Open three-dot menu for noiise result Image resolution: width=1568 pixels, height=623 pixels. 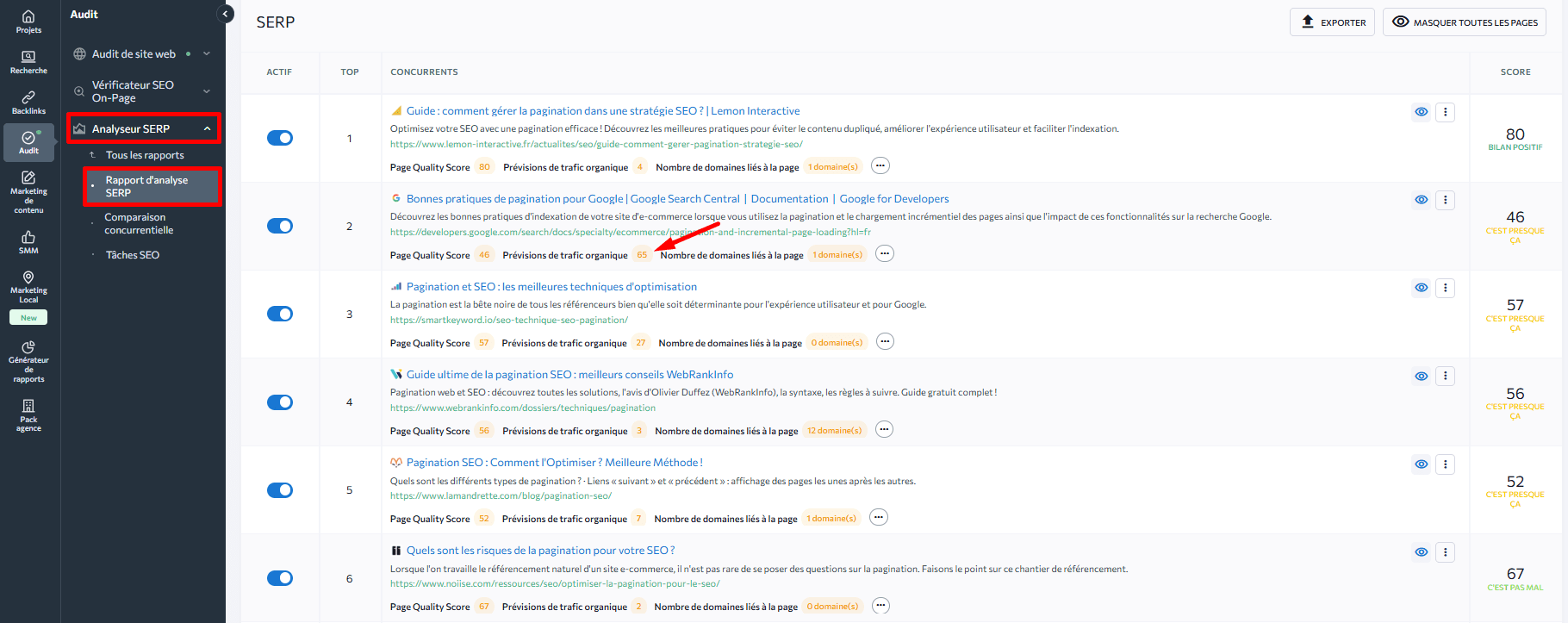pyautogui.click(x=1446, y=552)
